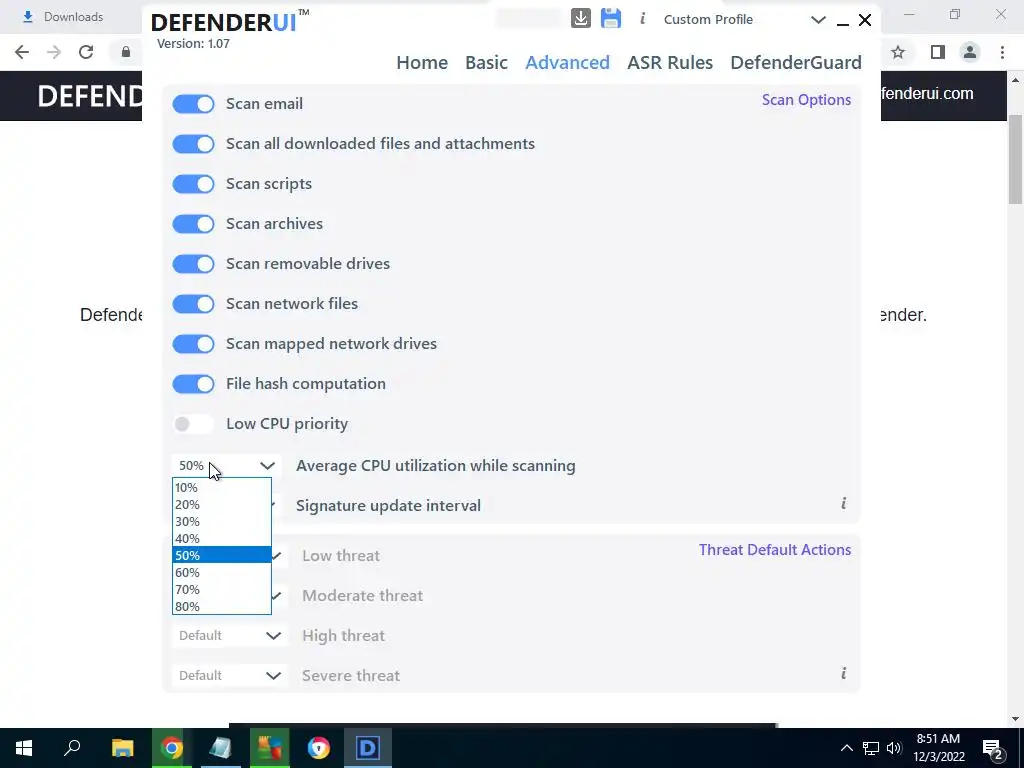Open File Explorer from taskbar
1024x768 pixels.
(x=122, y=748)
